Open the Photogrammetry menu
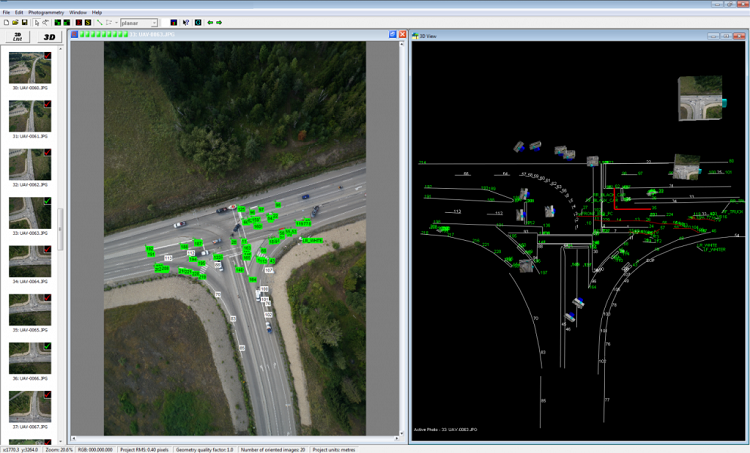The height and width of the screenshot is (453, 750). (x=46, y=12)
